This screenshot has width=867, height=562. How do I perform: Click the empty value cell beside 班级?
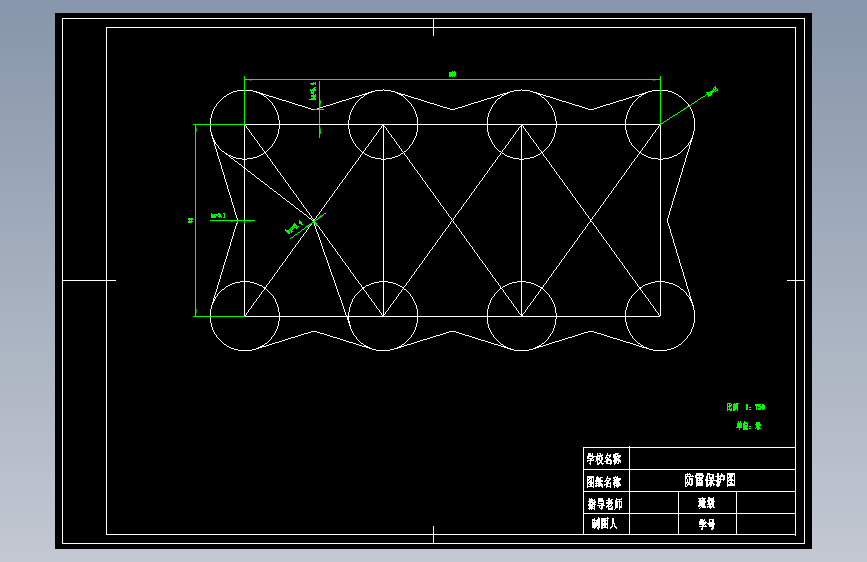coord(766,503)
